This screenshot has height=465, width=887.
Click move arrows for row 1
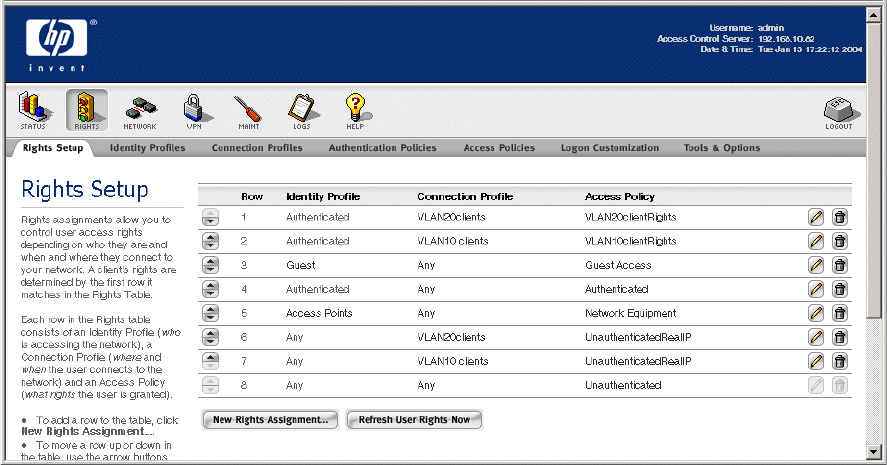point(210,217)
